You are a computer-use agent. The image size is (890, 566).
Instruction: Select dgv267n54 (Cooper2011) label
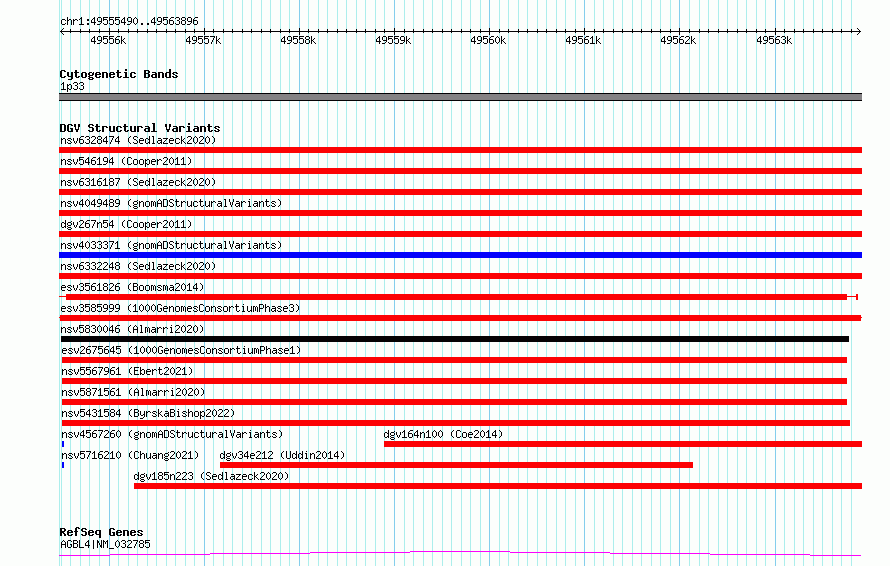(x=126, y=224)
